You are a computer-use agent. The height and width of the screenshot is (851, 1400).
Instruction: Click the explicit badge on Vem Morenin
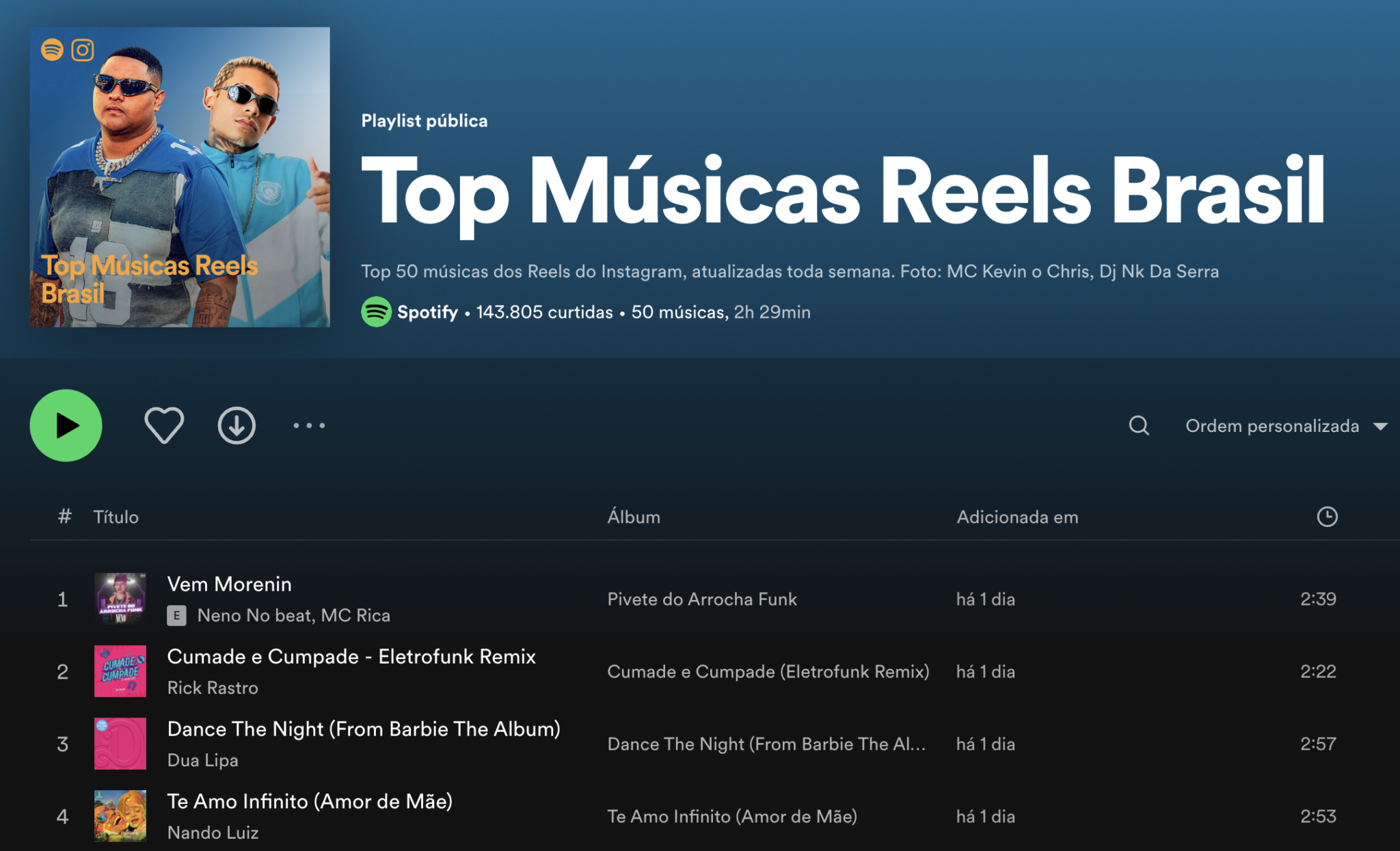(177, 615)
